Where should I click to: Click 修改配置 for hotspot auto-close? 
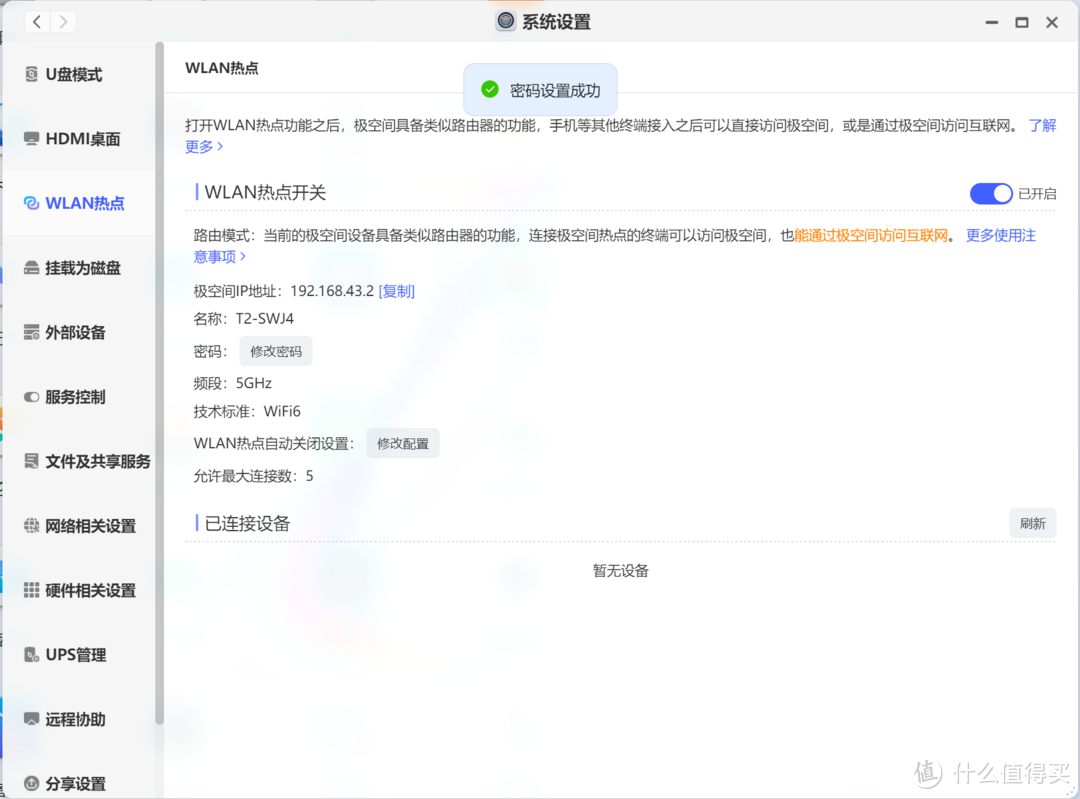pyautogui.click(x=402, y=442)
